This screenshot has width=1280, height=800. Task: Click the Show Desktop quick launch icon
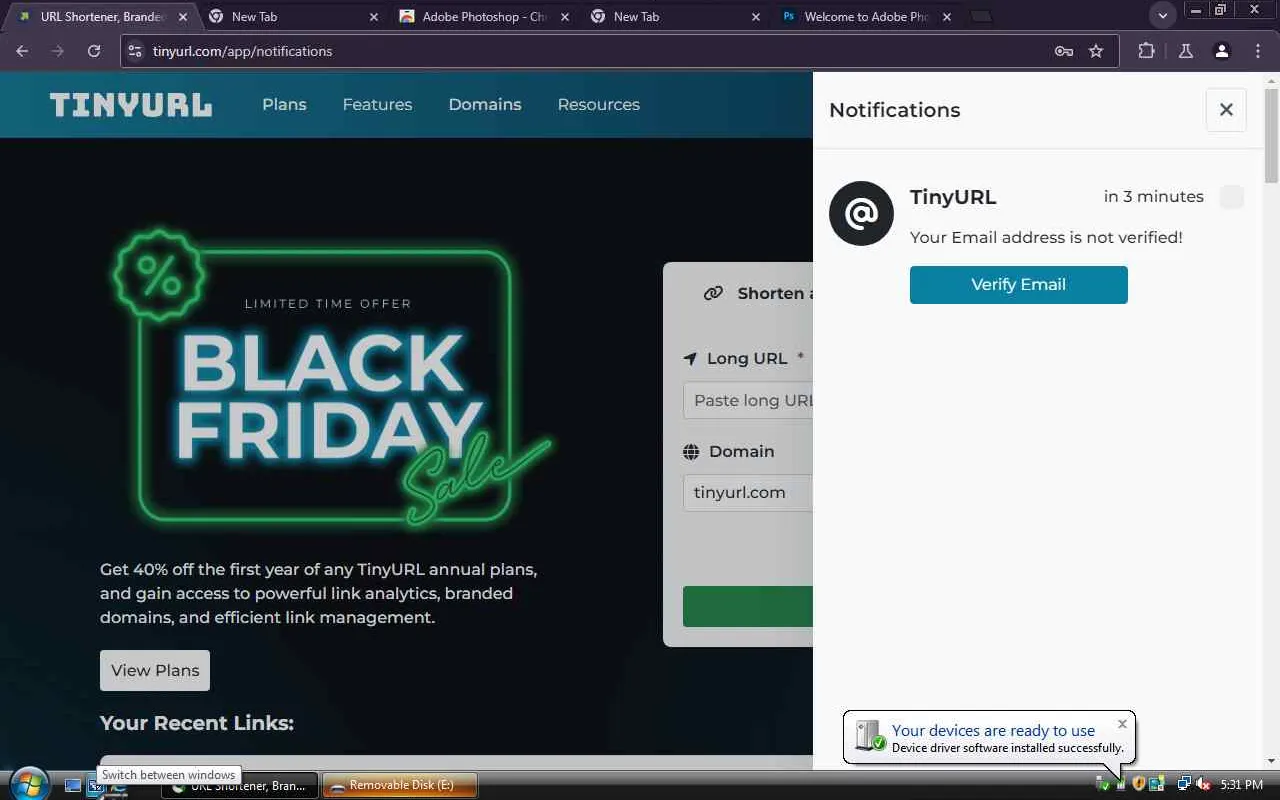click(x=73, y=786)
